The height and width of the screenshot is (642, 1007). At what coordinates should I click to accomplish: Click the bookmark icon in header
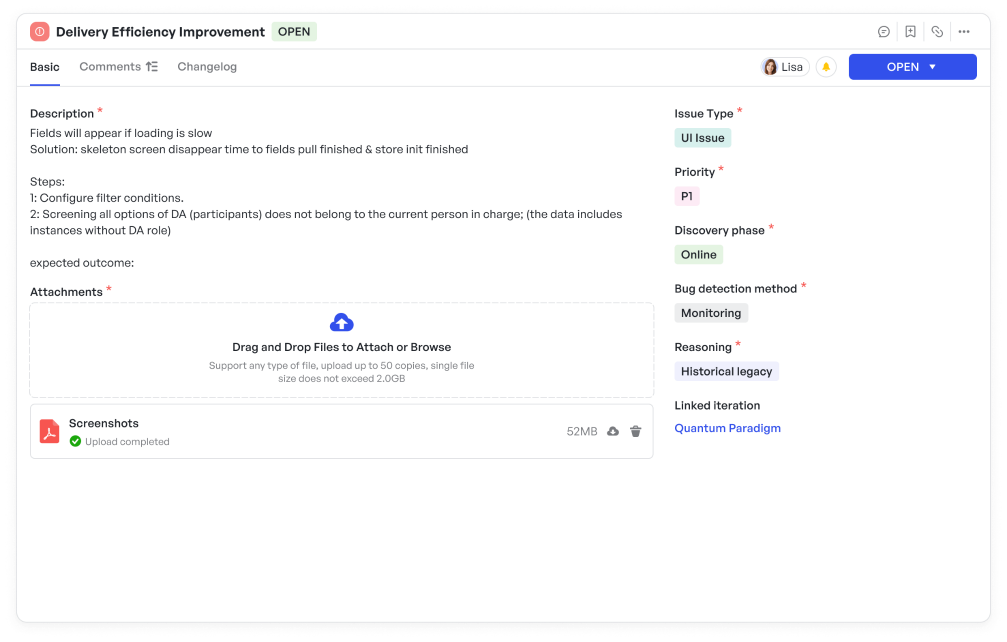[x=910, y=32]
